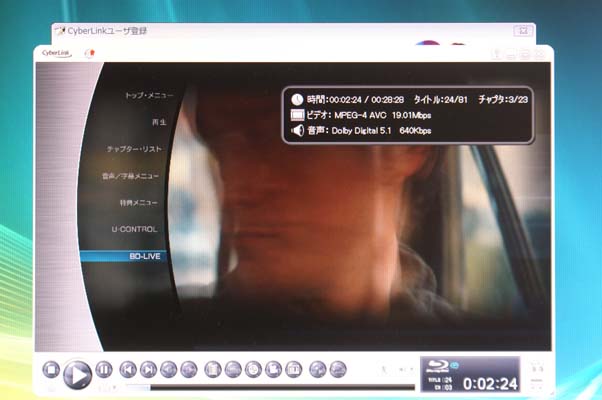The image size is (602, 400).
Task: Start playback with the large Play button
Action: [78, 375]
